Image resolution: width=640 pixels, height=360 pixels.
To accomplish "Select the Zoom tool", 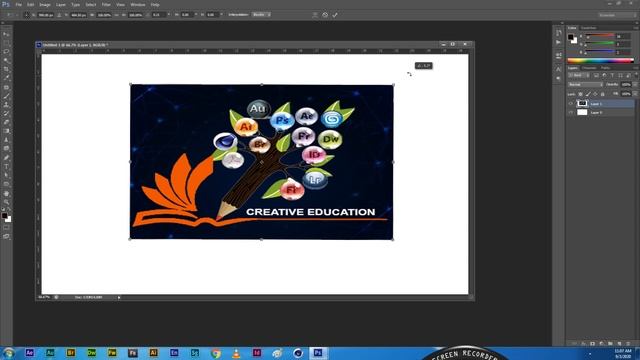I will [x=6, y=202].
